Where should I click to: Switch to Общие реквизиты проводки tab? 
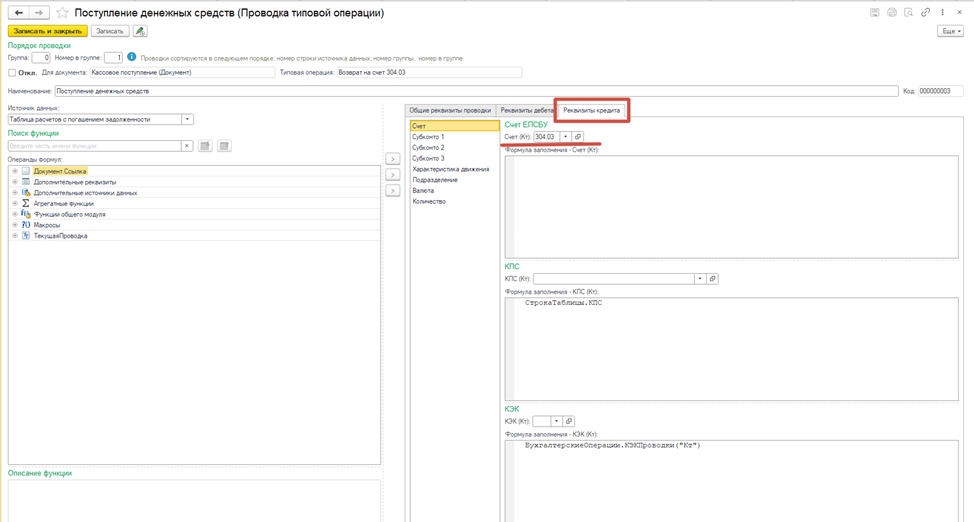pyautogui.click(x=450, y=111)
